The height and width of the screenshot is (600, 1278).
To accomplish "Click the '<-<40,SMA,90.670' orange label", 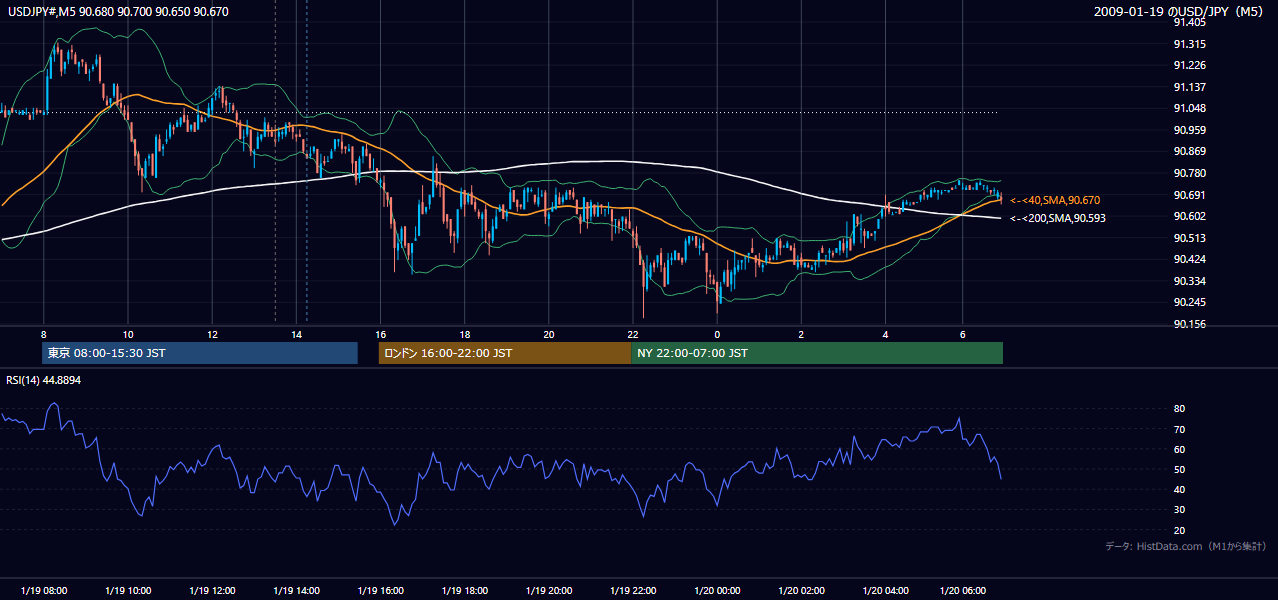I will 1055,200.
